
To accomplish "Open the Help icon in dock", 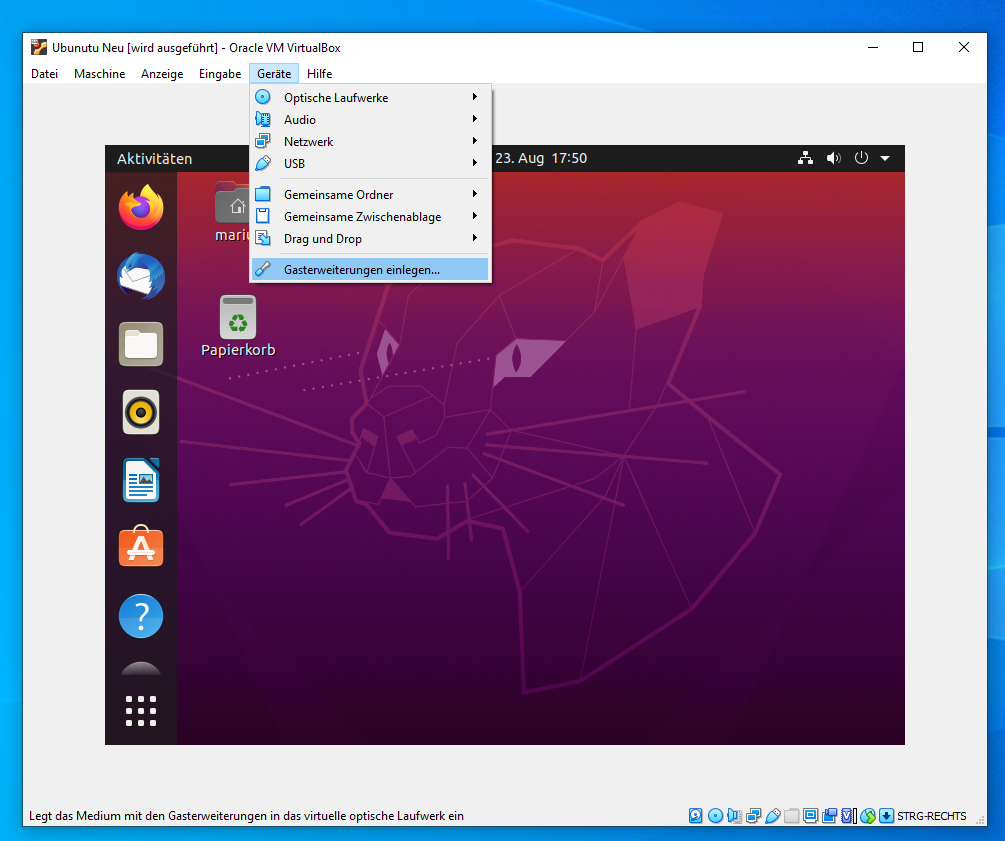I will pyautogui.click(x=141, y=615).
